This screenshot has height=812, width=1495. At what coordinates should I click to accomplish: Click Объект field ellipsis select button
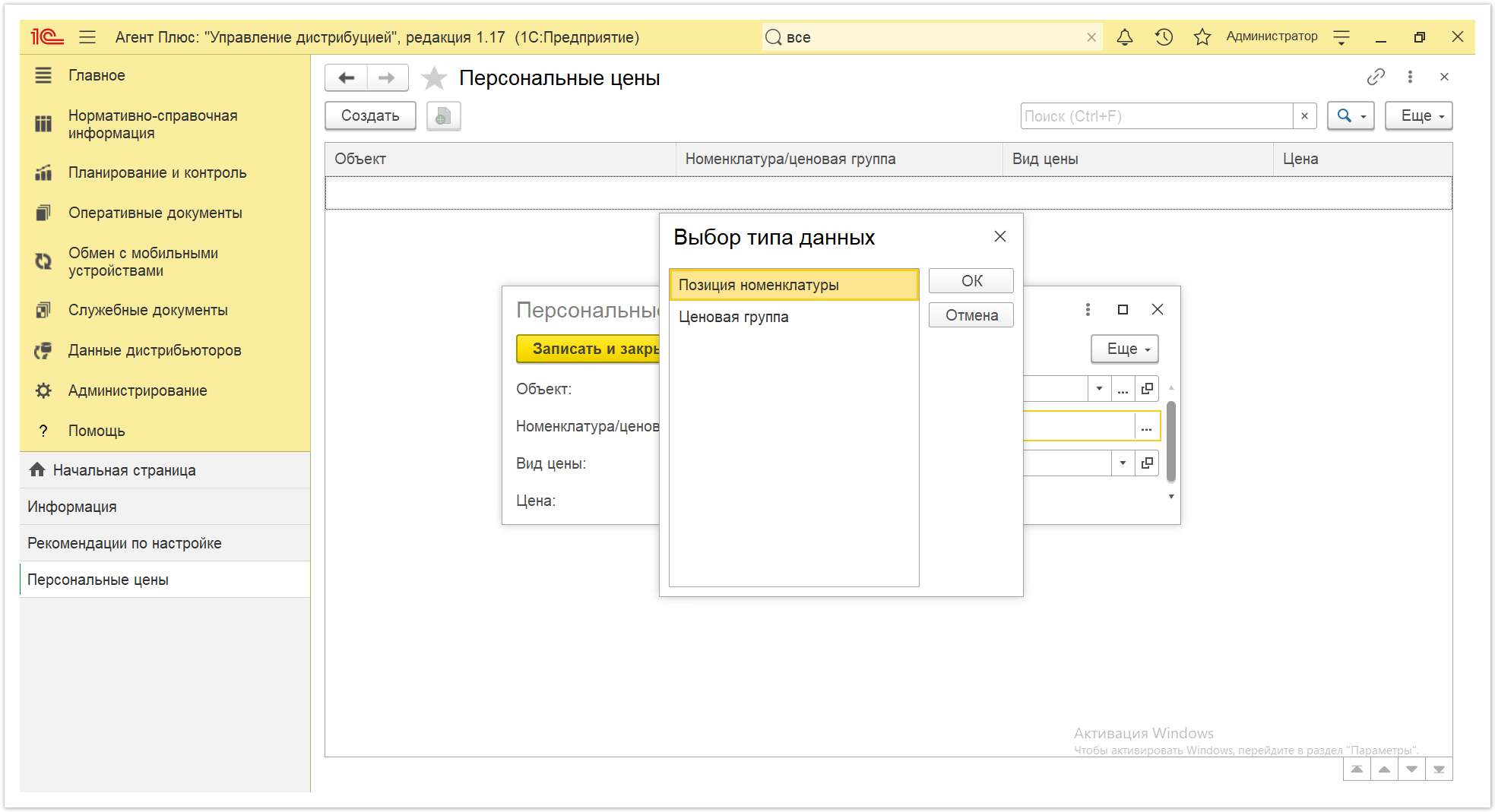pyautogui.click(x=1123, y=388)
